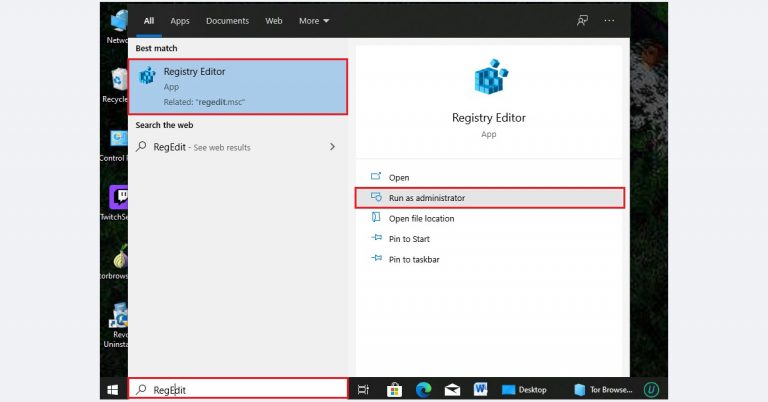Select the TwitchSetup desktop icon
The height and width of the screenshot is (402, 768).
click(118, 200)
